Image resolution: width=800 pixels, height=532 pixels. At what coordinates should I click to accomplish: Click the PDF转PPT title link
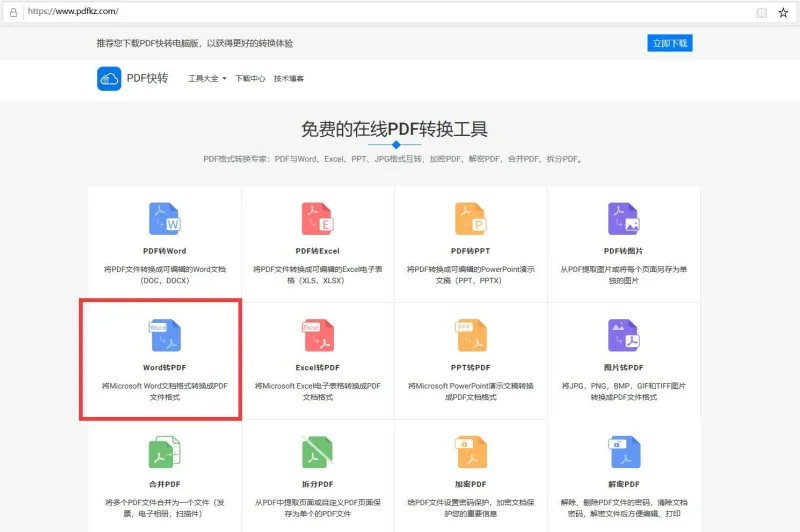(x=470, y=251)
